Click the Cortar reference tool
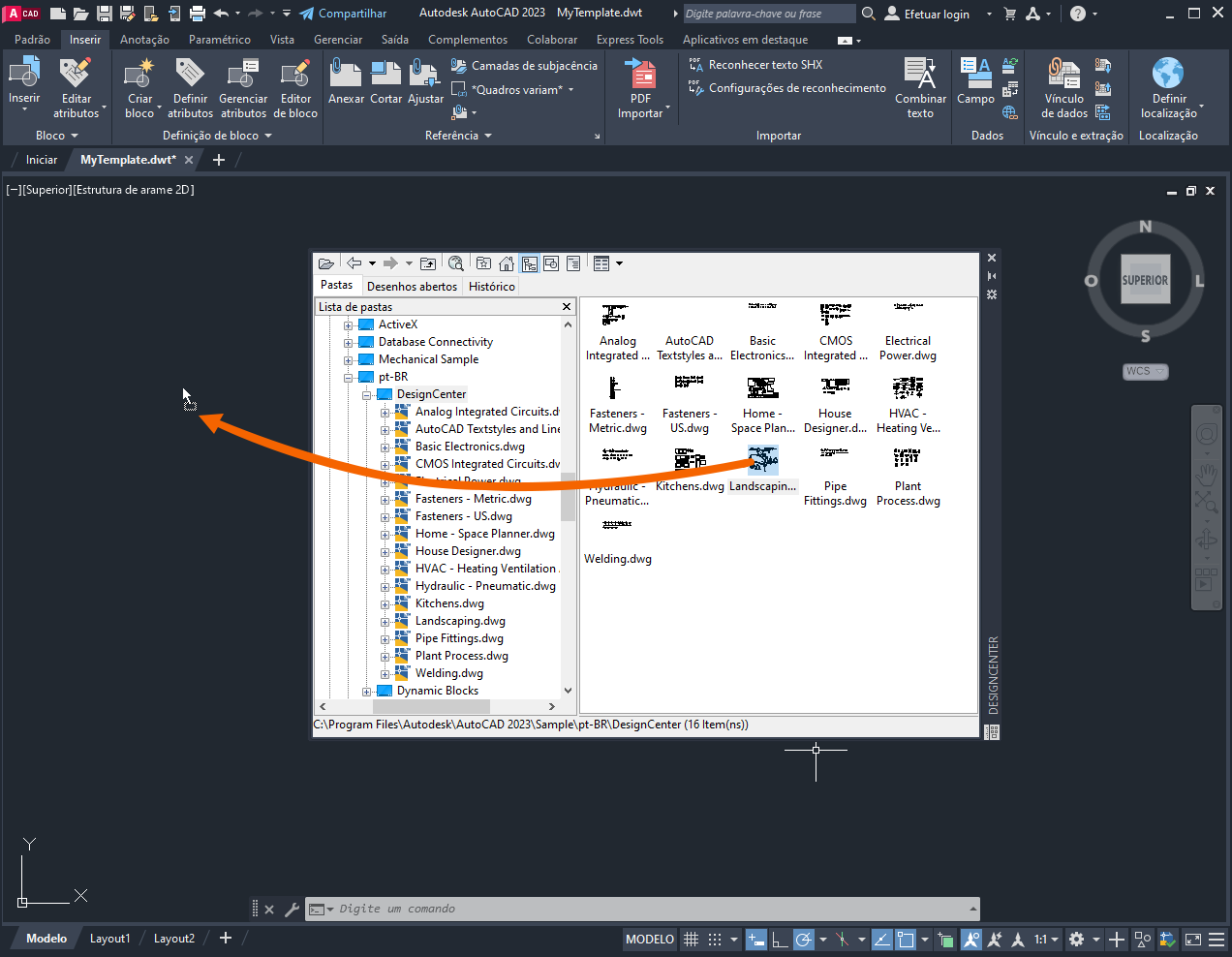The image size is (1232, 957). pos(385,81)
